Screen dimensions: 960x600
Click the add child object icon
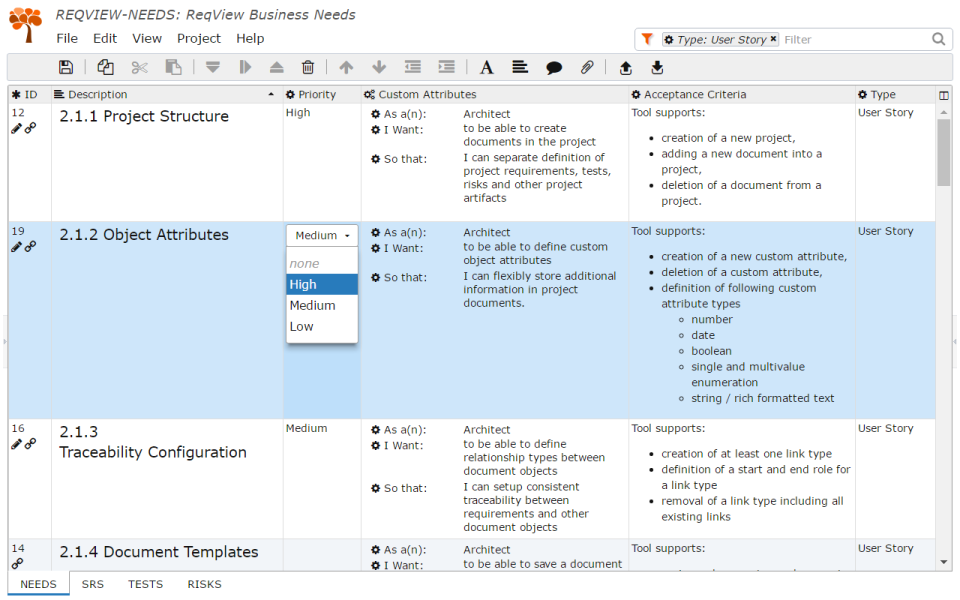(x=245, y=67)
